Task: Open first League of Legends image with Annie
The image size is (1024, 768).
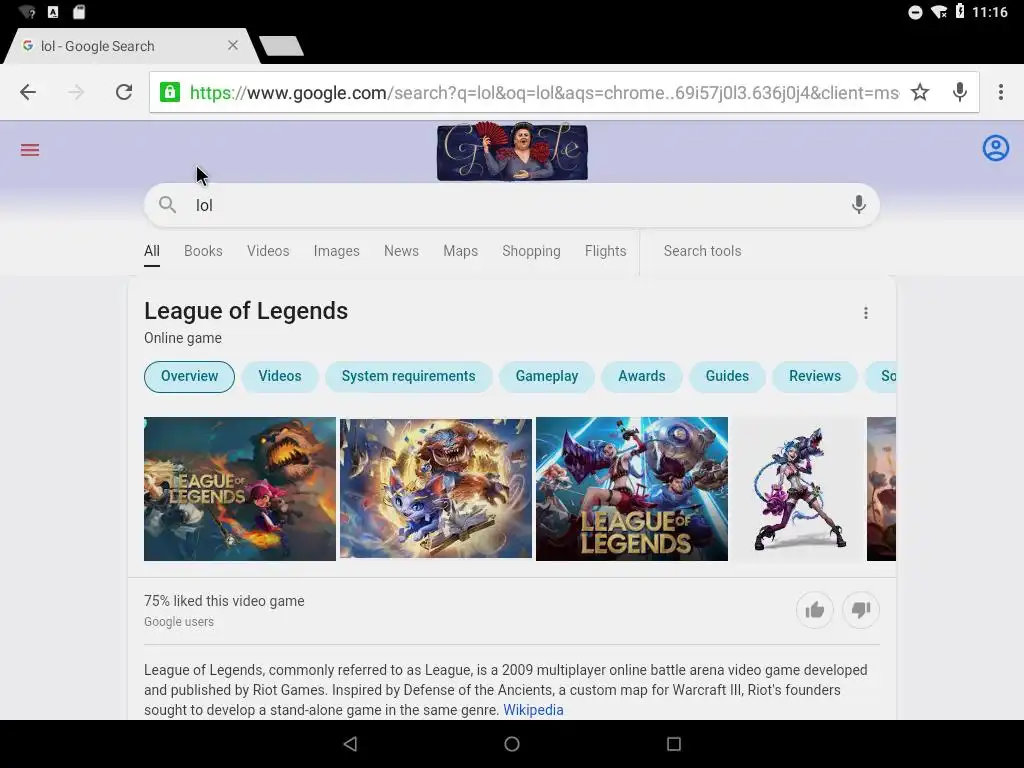Action: (240, 489)
